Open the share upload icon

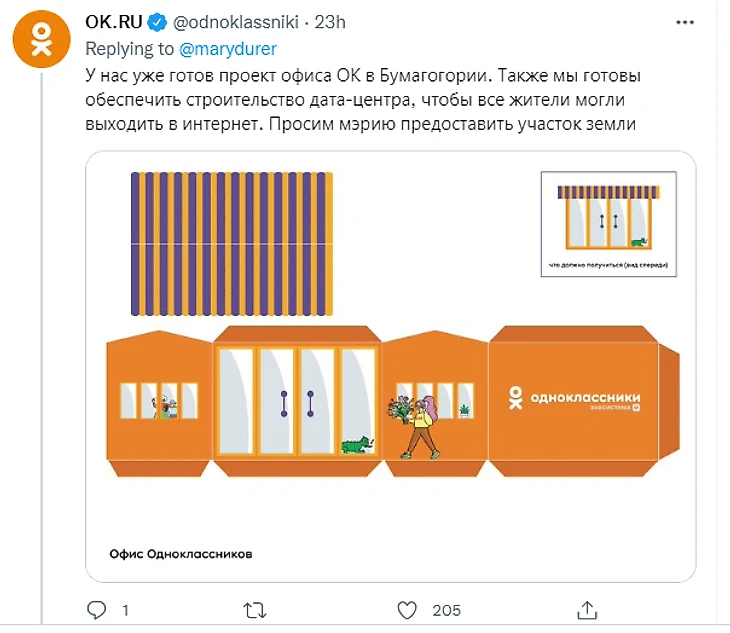point(587,610)
